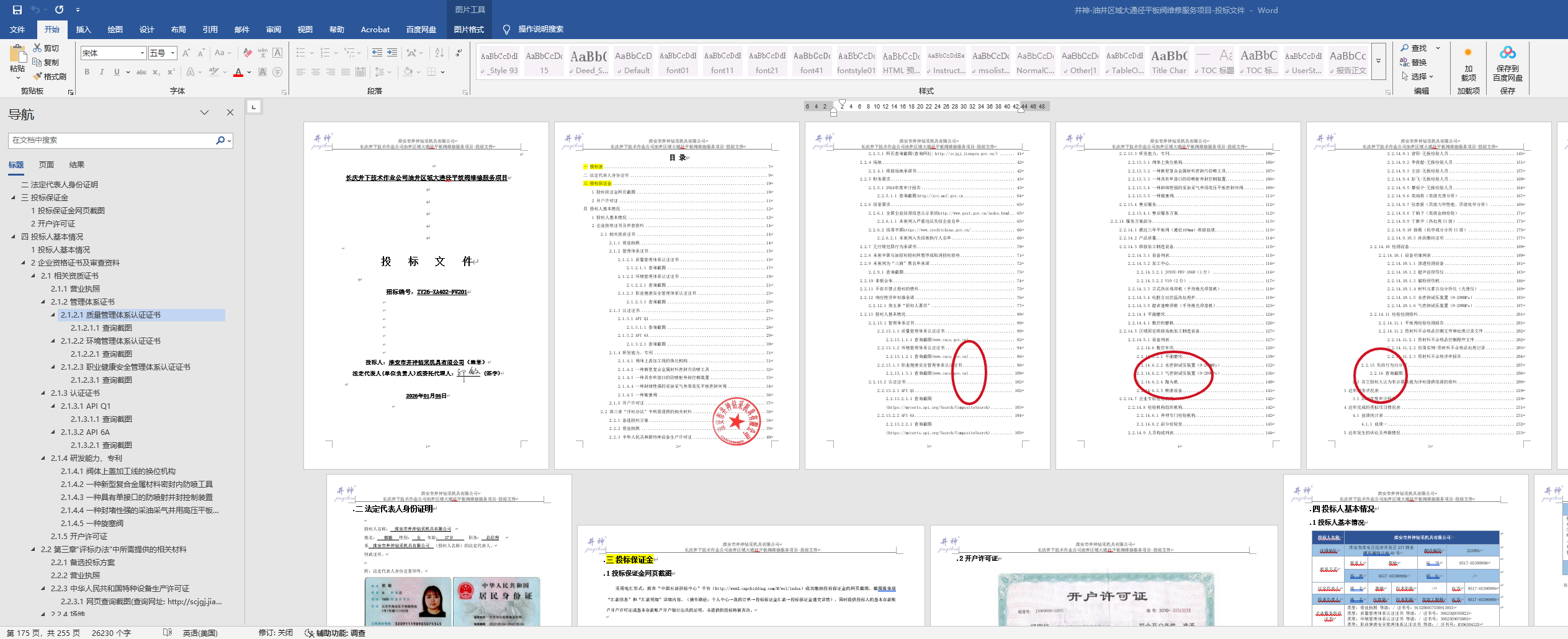Open the font color dropdown arrow
Screen dimensions: 1568x639
[x=249, y=72]
